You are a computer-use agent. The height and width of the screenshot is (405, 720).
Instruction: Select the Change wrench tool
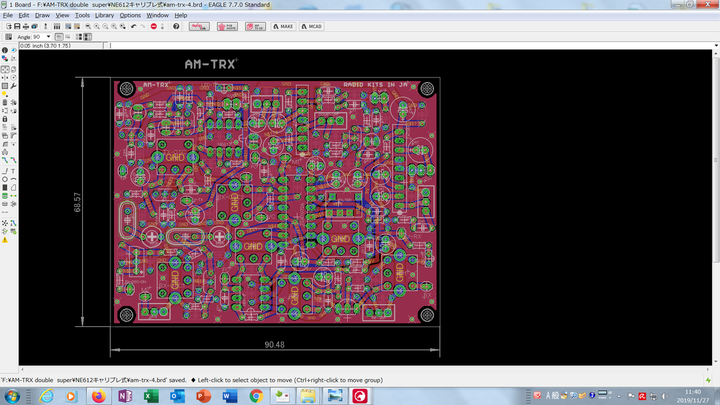[13, 88]
